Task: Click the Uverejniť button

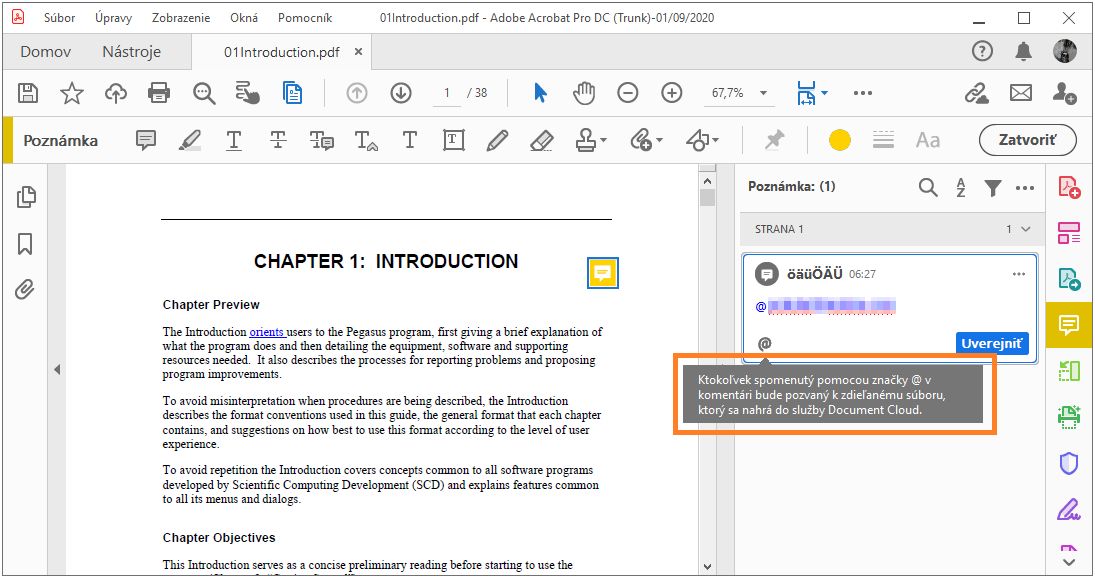Action: pos(991,343)
